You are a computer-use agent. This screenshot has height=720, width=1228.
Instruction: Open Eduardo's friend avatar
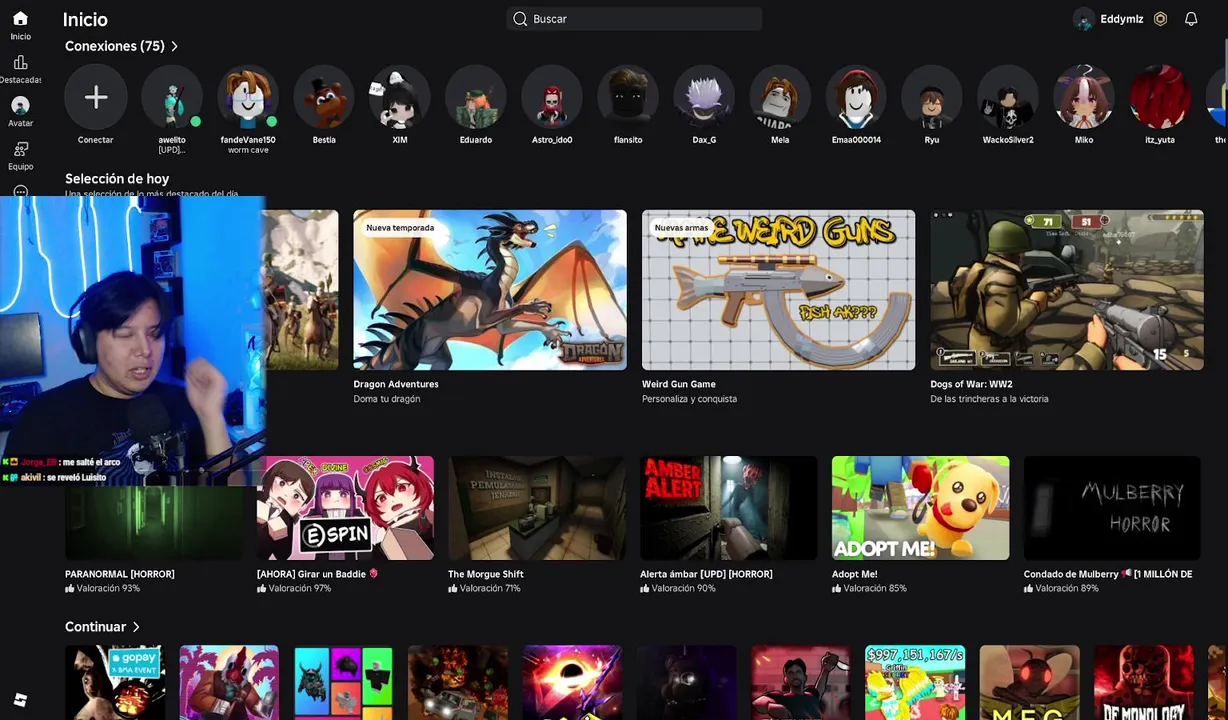coord(476,97)
